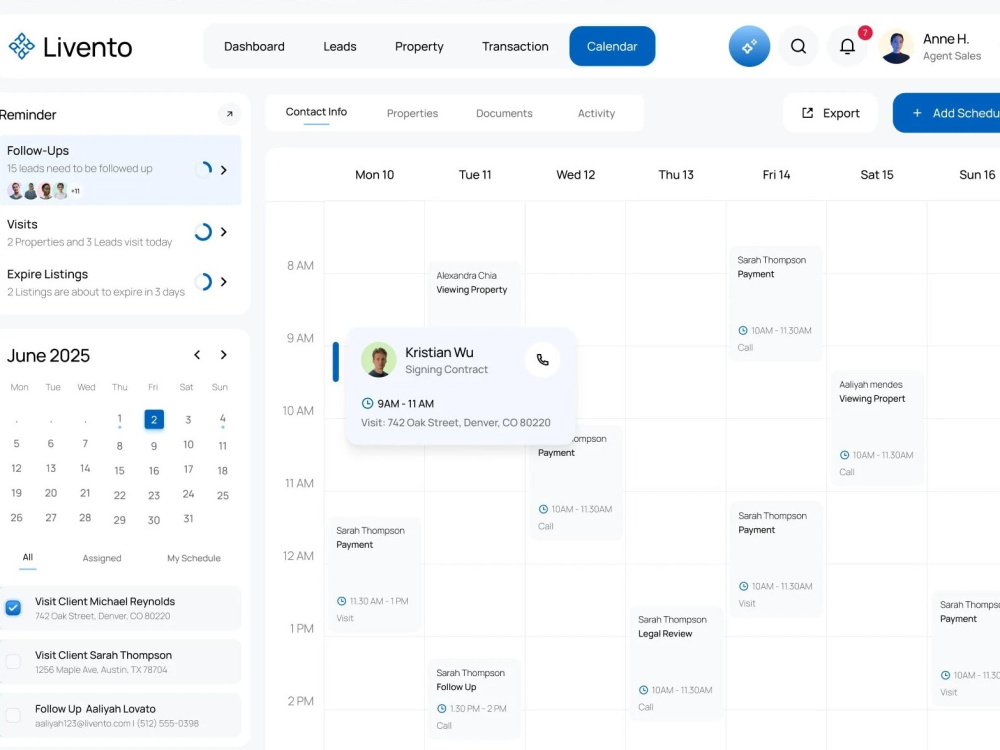Open Monday 11.30 AM Payment event
1000x750 pixels.
click(x=374, y=575)
